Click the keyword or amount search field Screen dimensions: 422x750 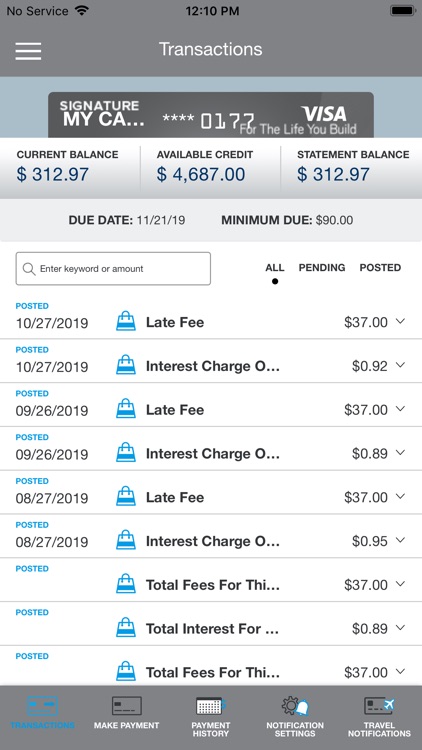pyautogui.click(x=113, y=269)
